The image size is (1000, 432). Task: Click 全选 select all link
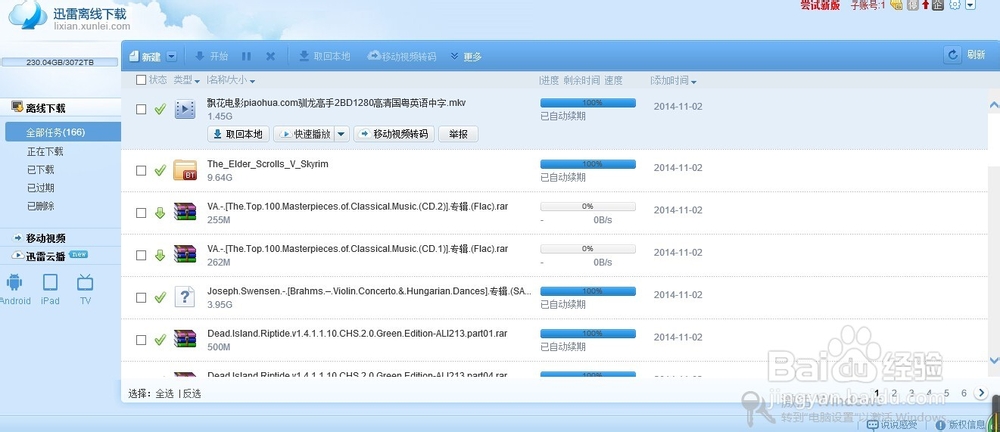point(165,394)
